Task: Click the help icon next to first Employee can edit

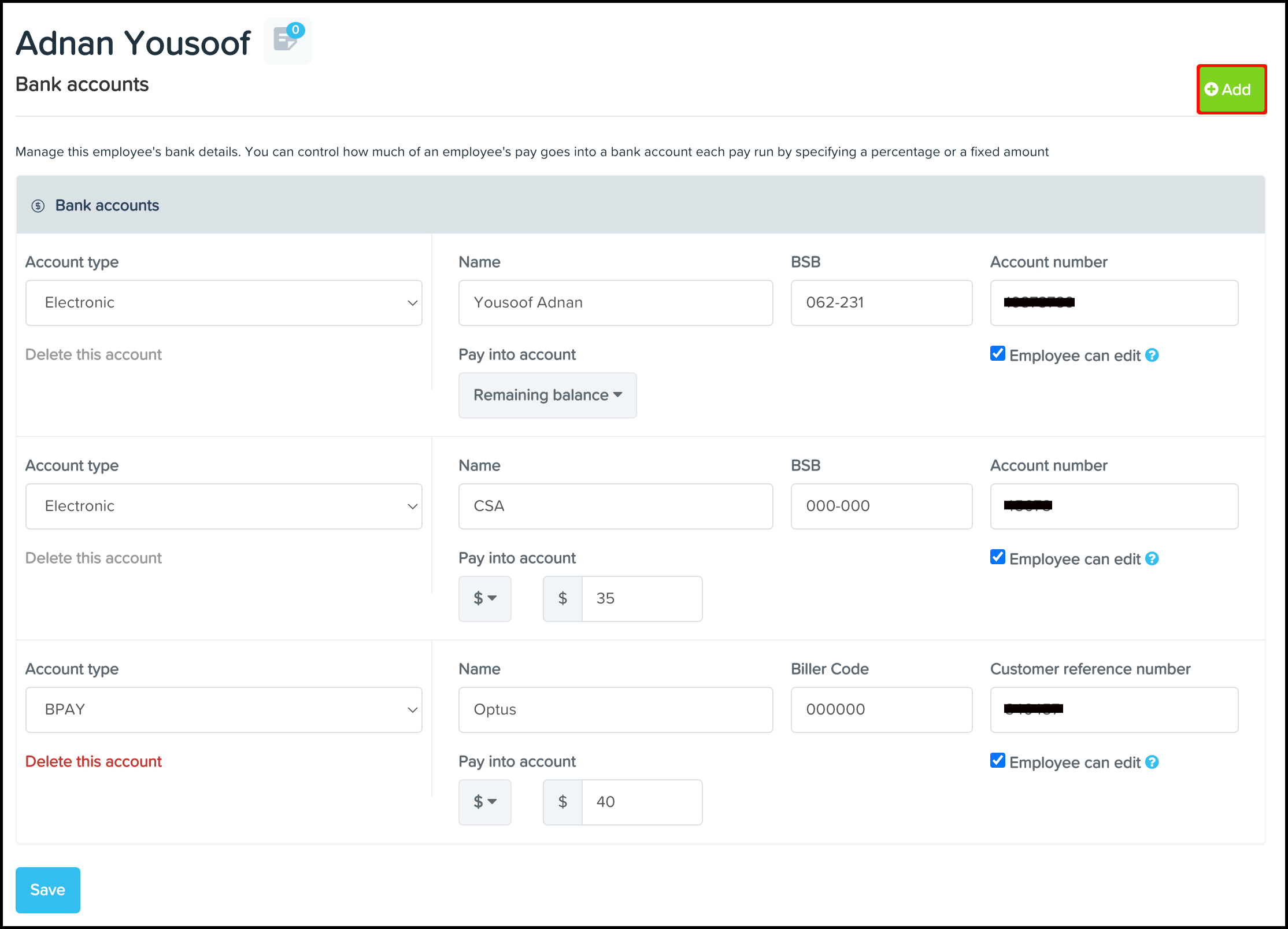Action: click(x=1152, y=355)
